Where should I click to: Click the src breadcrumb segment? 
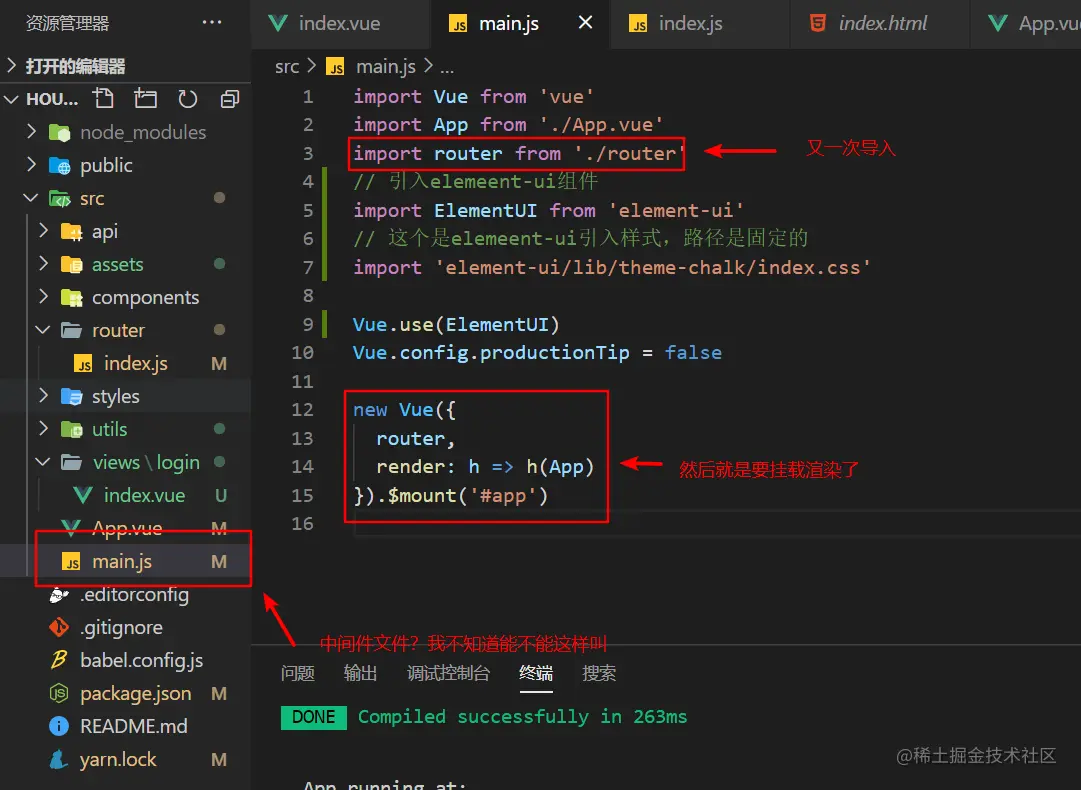287,67
